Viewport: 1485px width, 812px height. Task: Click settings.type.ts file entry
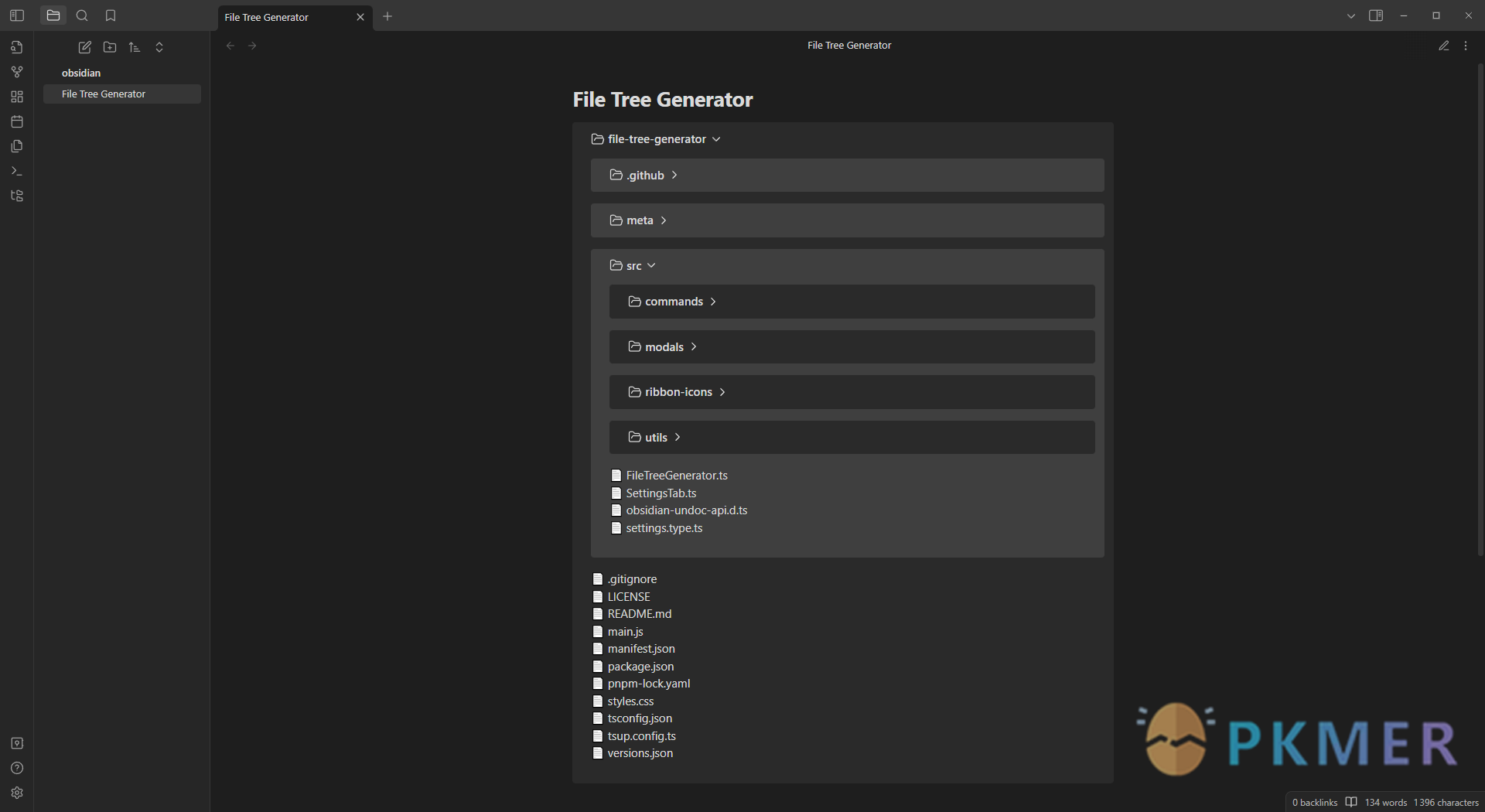[x=657, y=528]
